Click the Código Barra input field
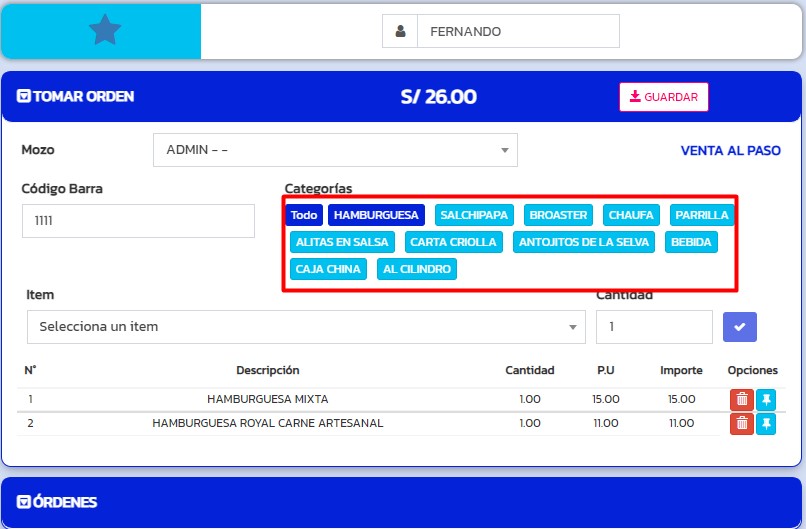The image size is (806, 529). pyautogui.click(x=138, y=221)
